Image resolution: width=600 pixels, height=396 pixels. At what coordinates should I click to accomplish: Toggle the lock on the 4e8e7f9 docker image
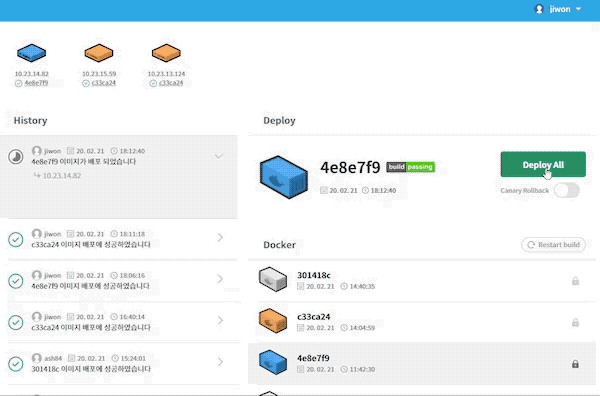pyautogui.click(x=575, y=364)
